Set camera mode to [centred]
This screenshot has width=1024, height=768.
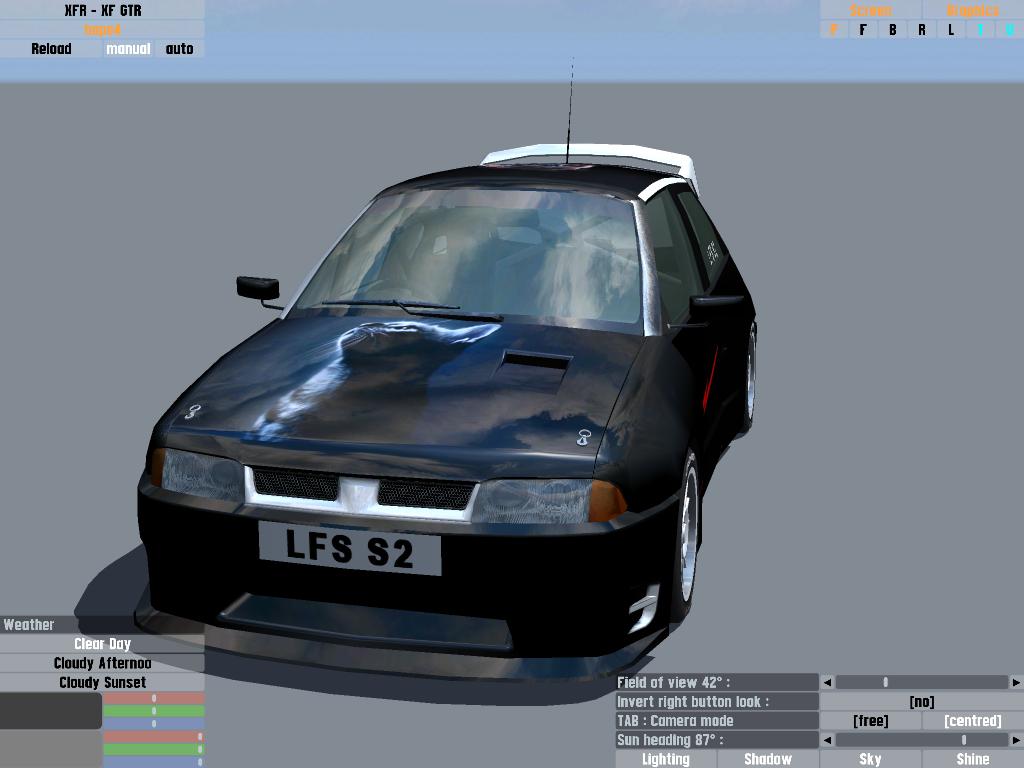972,721
